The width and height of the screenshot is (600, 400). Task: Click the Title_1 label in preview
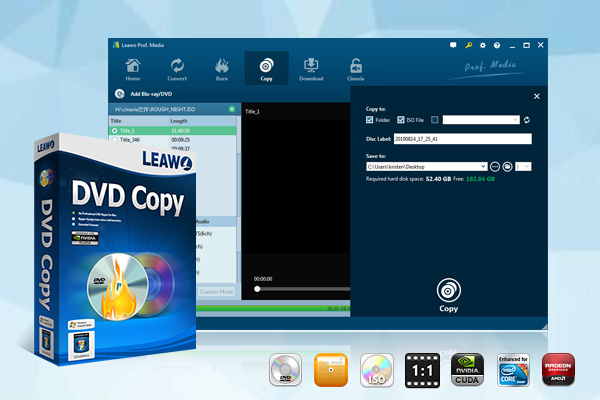tap(252, 111)
